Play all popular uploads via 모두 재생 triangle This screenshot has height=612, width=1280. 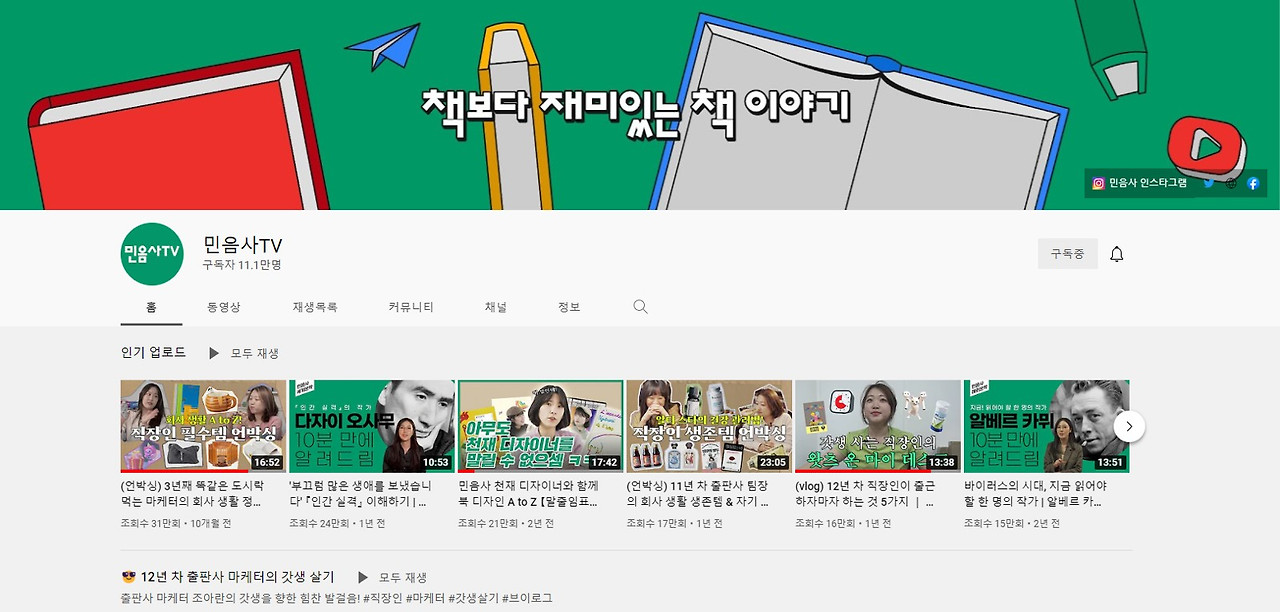pos(214,353)
